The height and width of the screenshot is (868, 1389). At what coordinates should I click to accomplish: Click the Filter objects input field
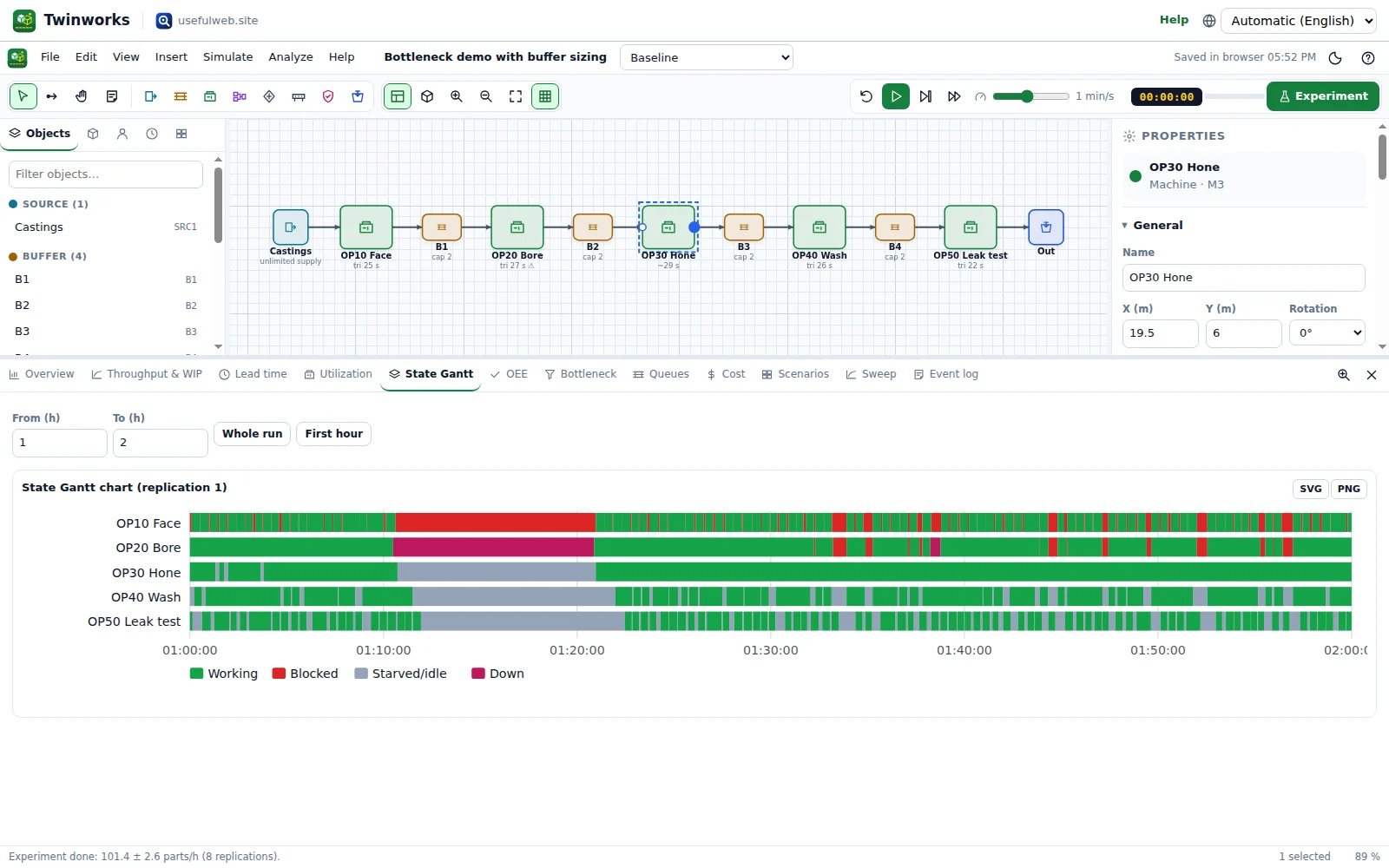pyautogui.click(x=106, y=174)
